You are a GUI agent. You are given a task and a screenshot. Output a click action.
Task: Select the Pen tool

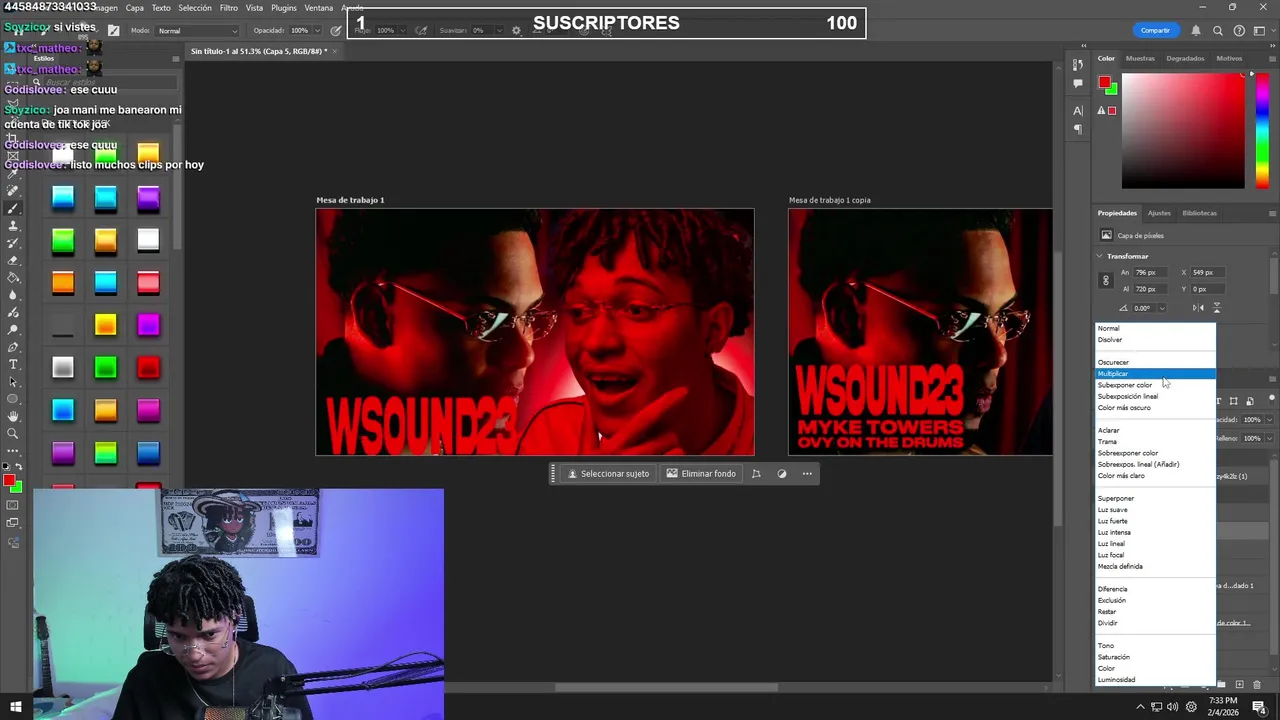(13, 347)
